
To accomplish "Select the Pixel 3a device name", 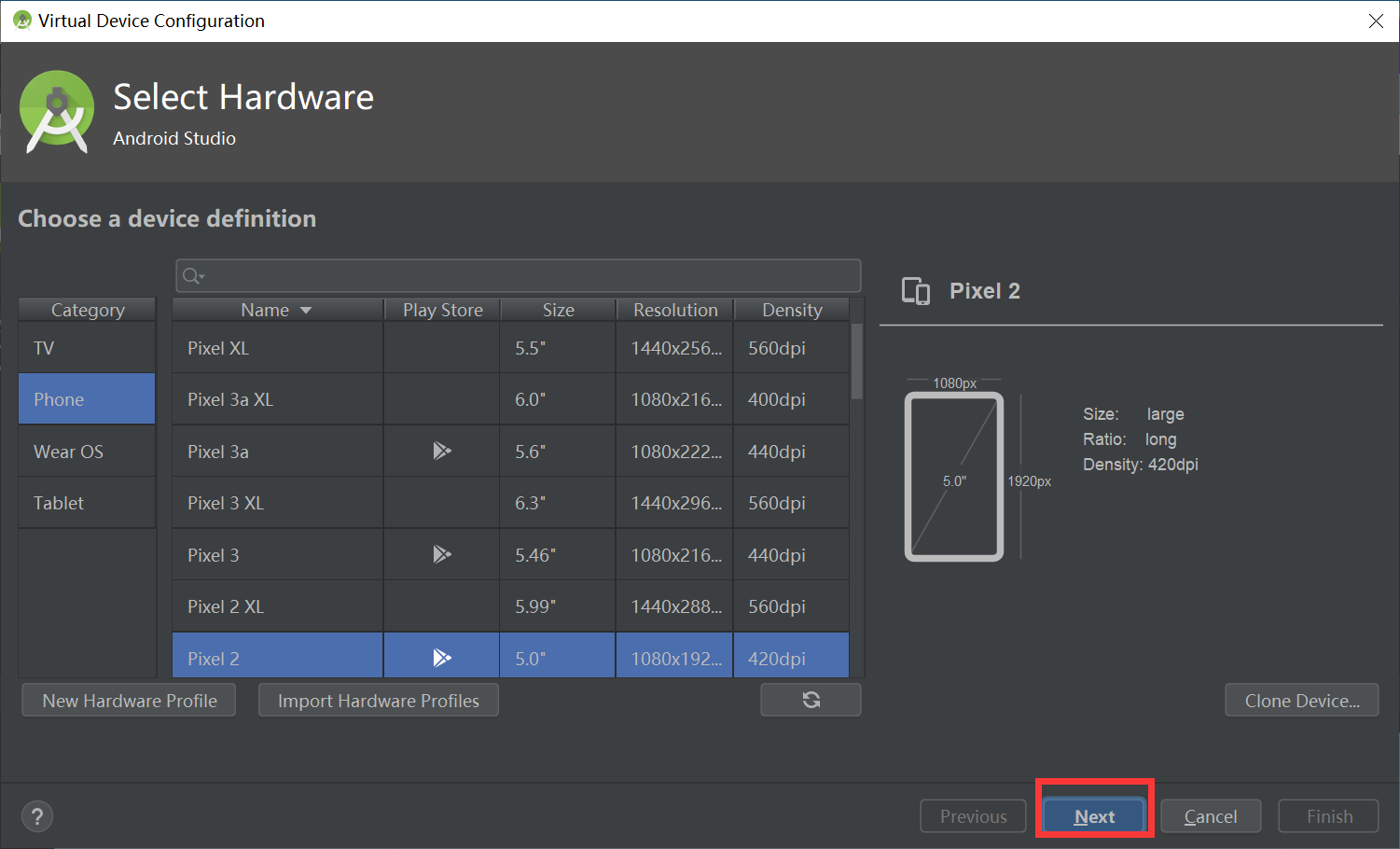I will click(218, 452).
